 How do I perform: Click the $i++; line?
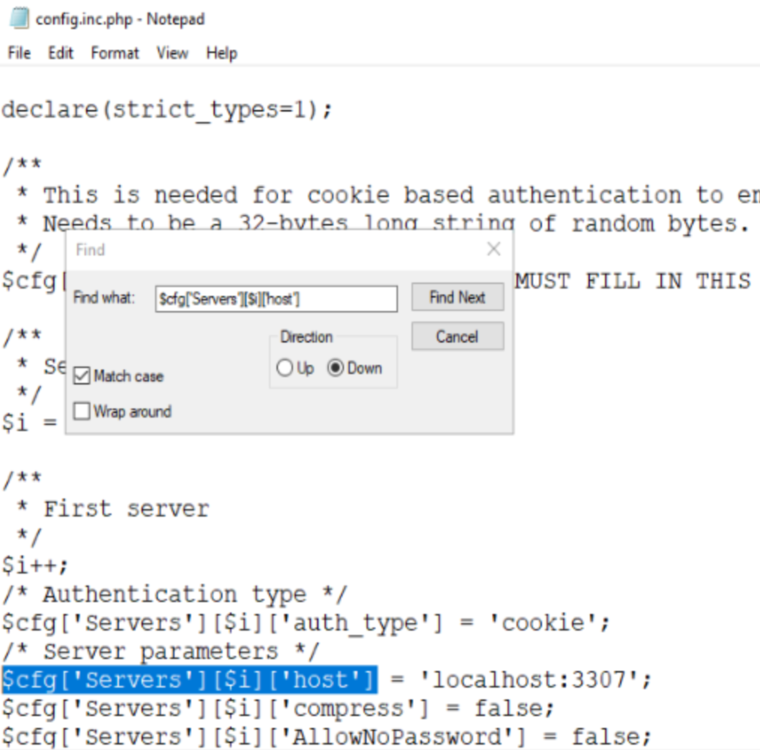coord(35,565)
